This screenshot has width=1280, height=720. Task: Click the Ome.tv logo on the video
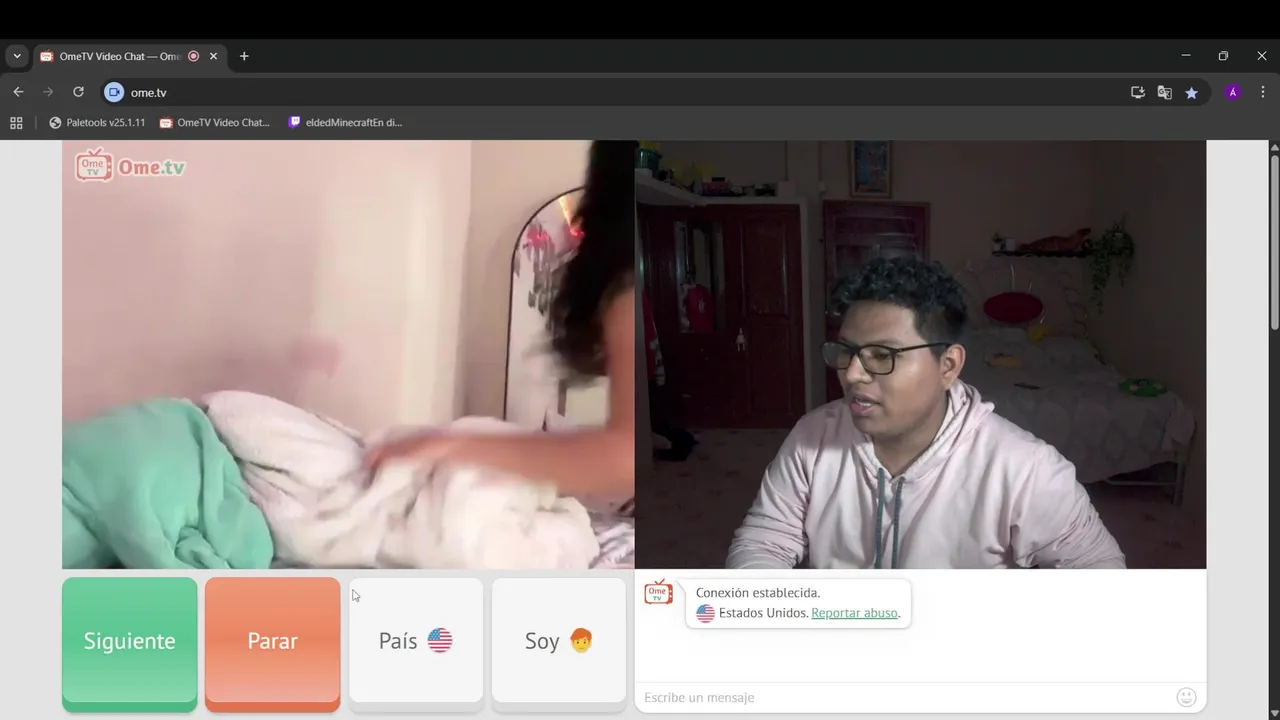[130, 165]
